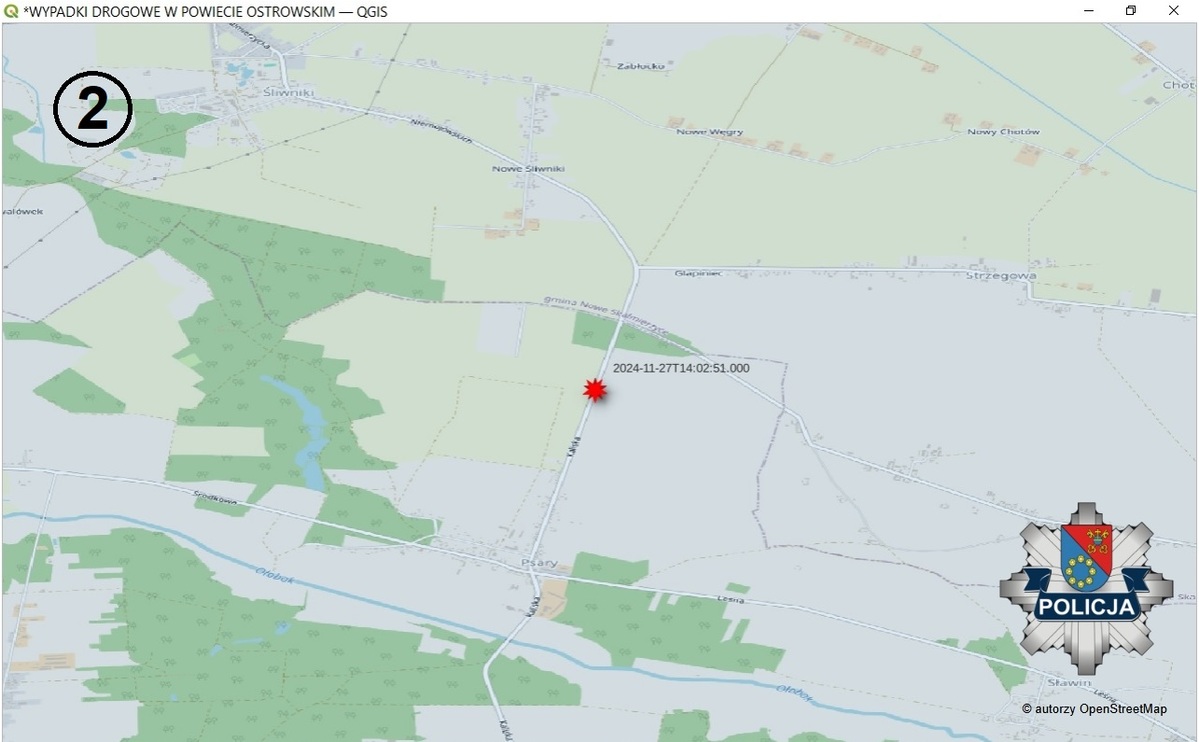Click the Psary village label
This screenshot has height=742, width=1199.
pyautogui.click(x=539, y=562)
